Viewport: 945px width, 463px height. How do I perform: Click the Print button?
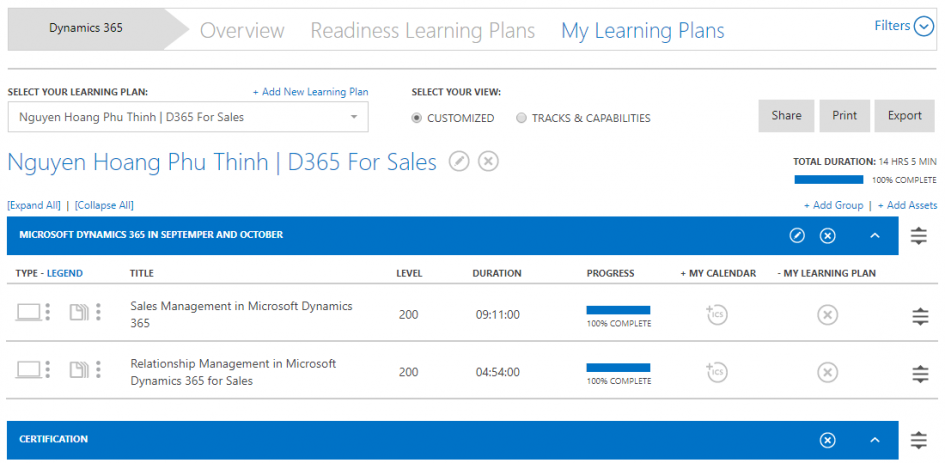click(x=845, y=116)
